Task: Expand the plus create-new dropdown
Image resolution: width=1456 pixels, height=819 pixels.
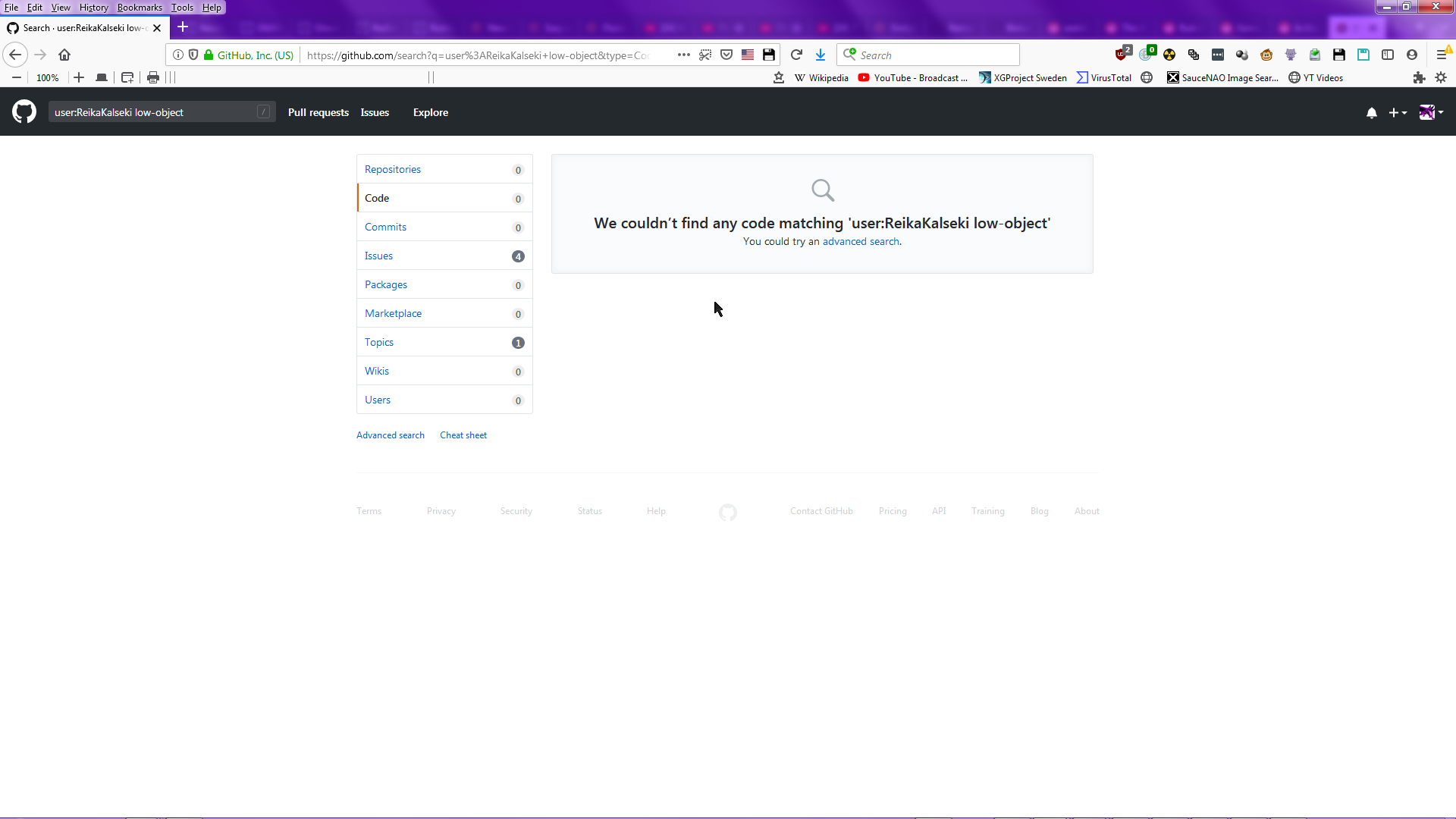Action: coord(1397,113)
